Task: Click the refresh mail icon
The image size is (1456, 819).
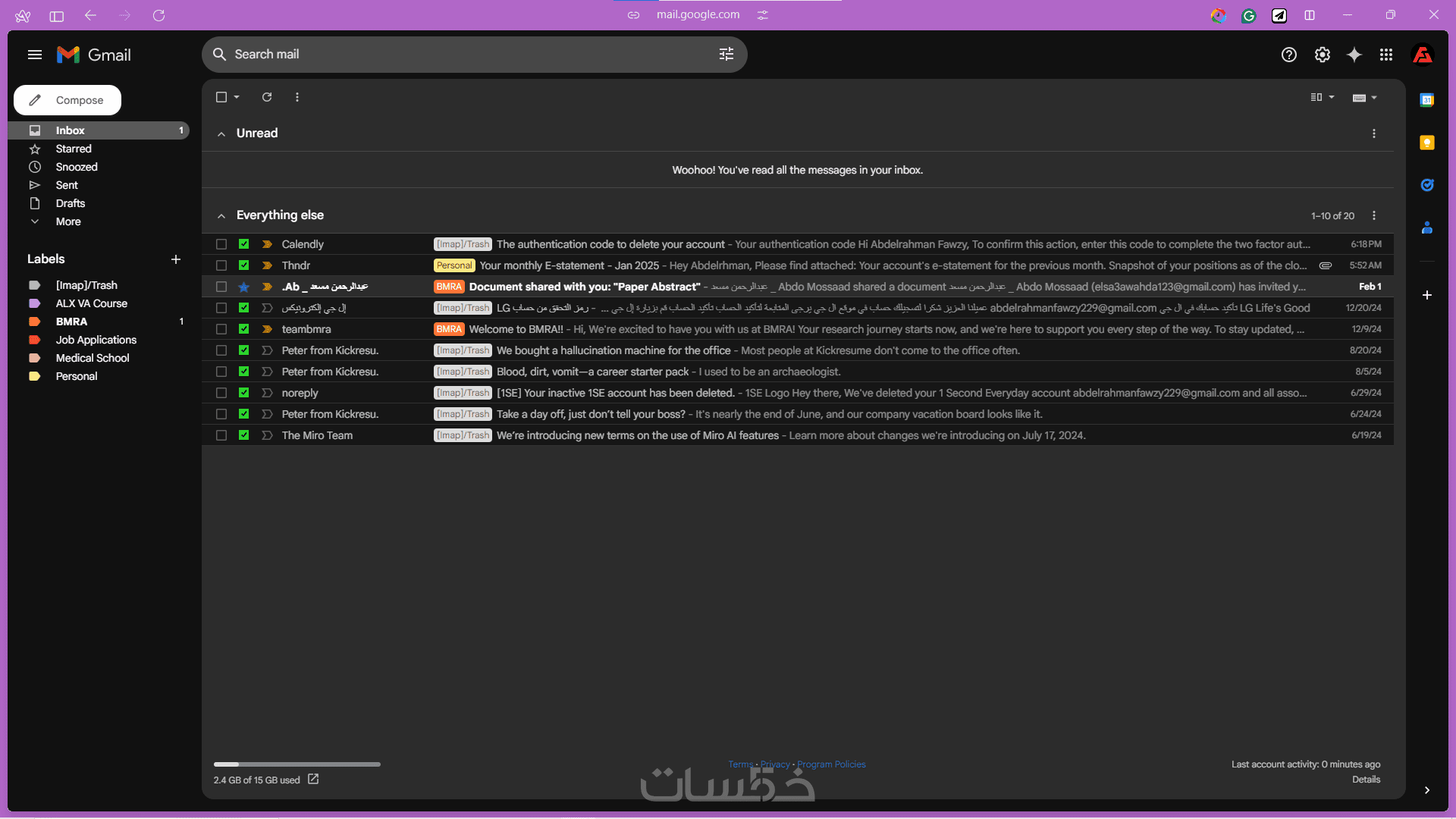Action: coord(267,97)
